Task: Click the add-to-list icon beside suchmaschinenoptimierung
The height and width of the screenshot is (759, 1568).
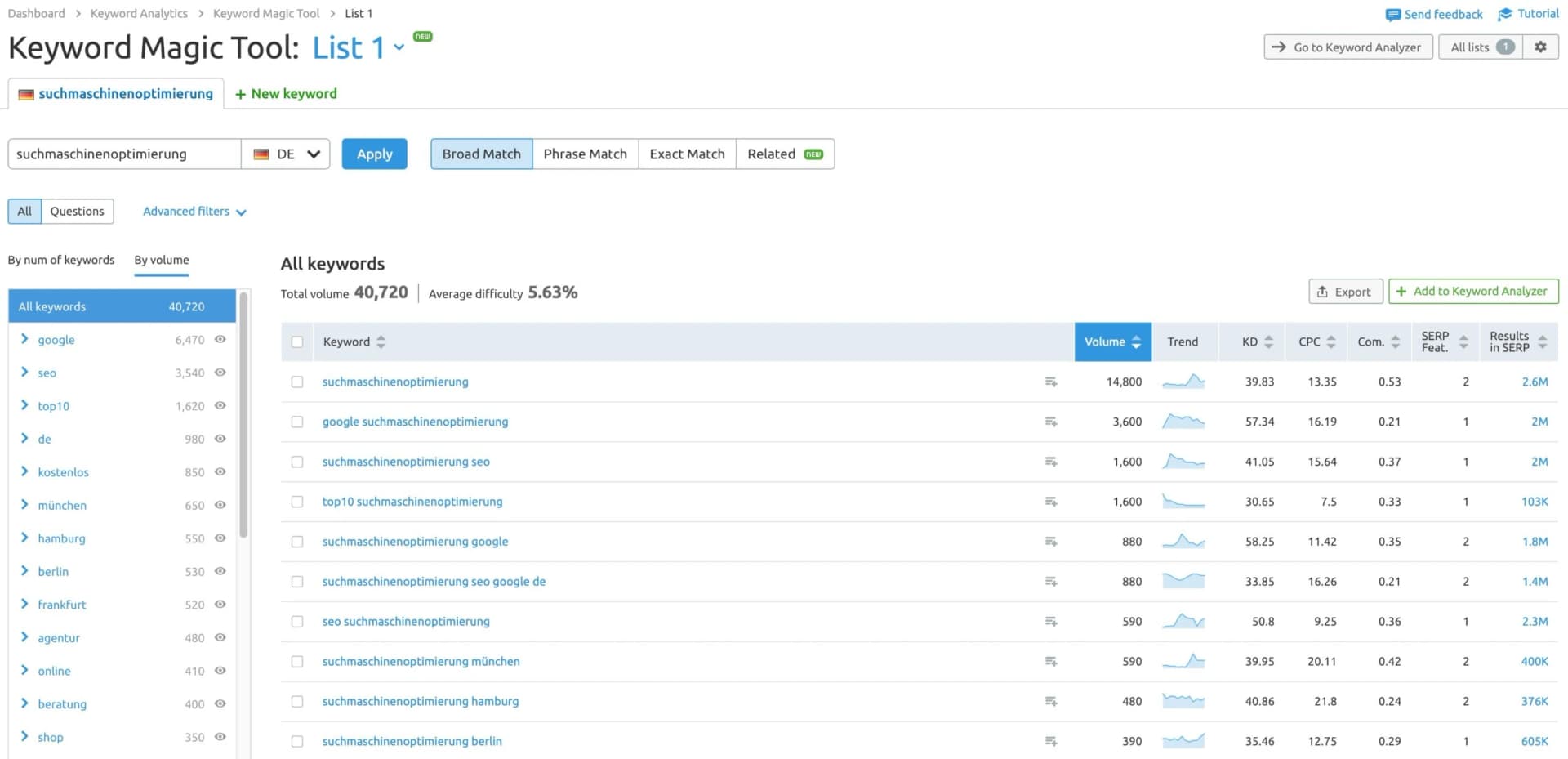Action: tap(1051, 382)
